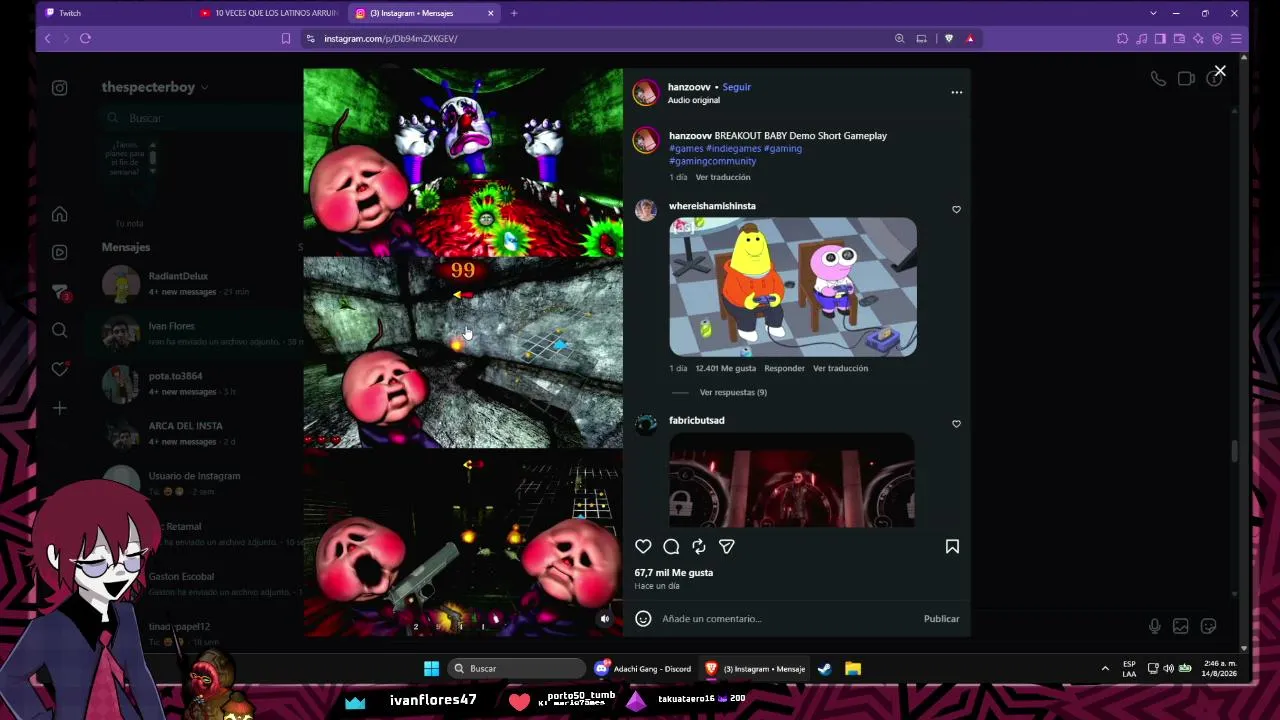Screen dimensions: 1280x720
Task: Open Search icon in Instagram sidebar
Action: pyautogui.click(x=60, y=330)
